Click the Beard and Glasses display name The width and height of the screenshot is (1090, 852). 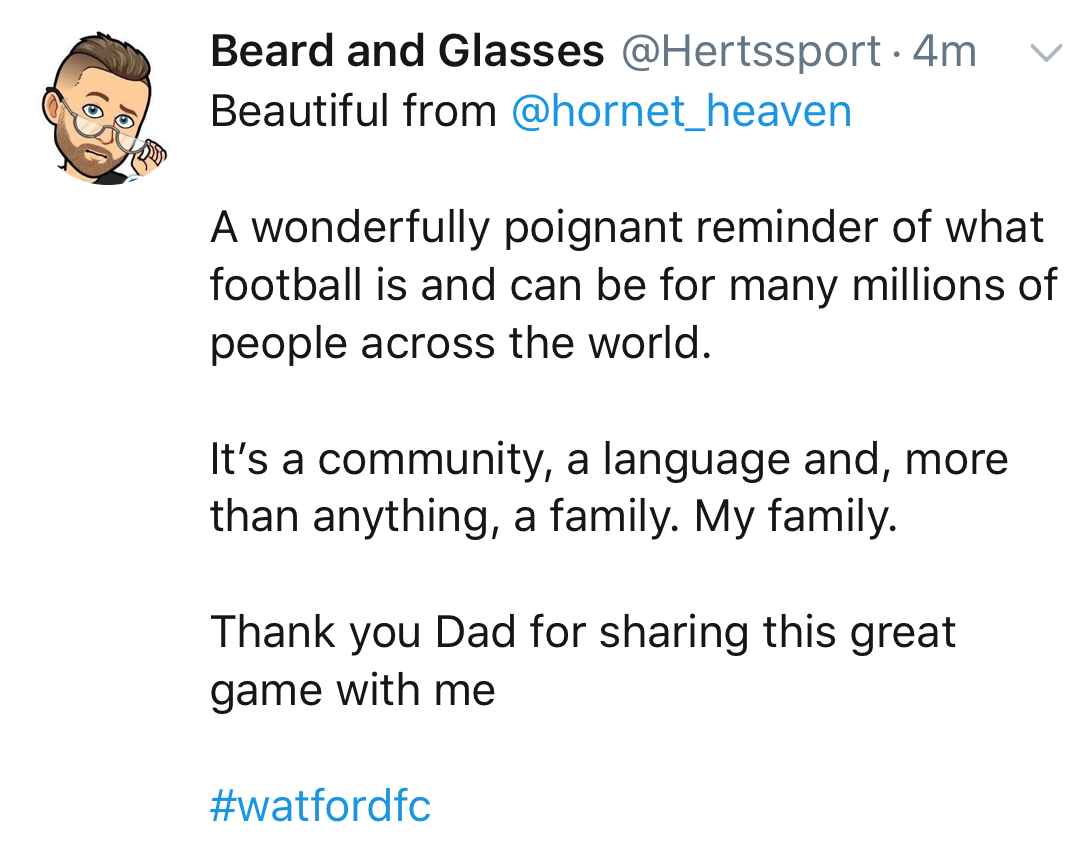pyautogui.click(x=407, y=52)
